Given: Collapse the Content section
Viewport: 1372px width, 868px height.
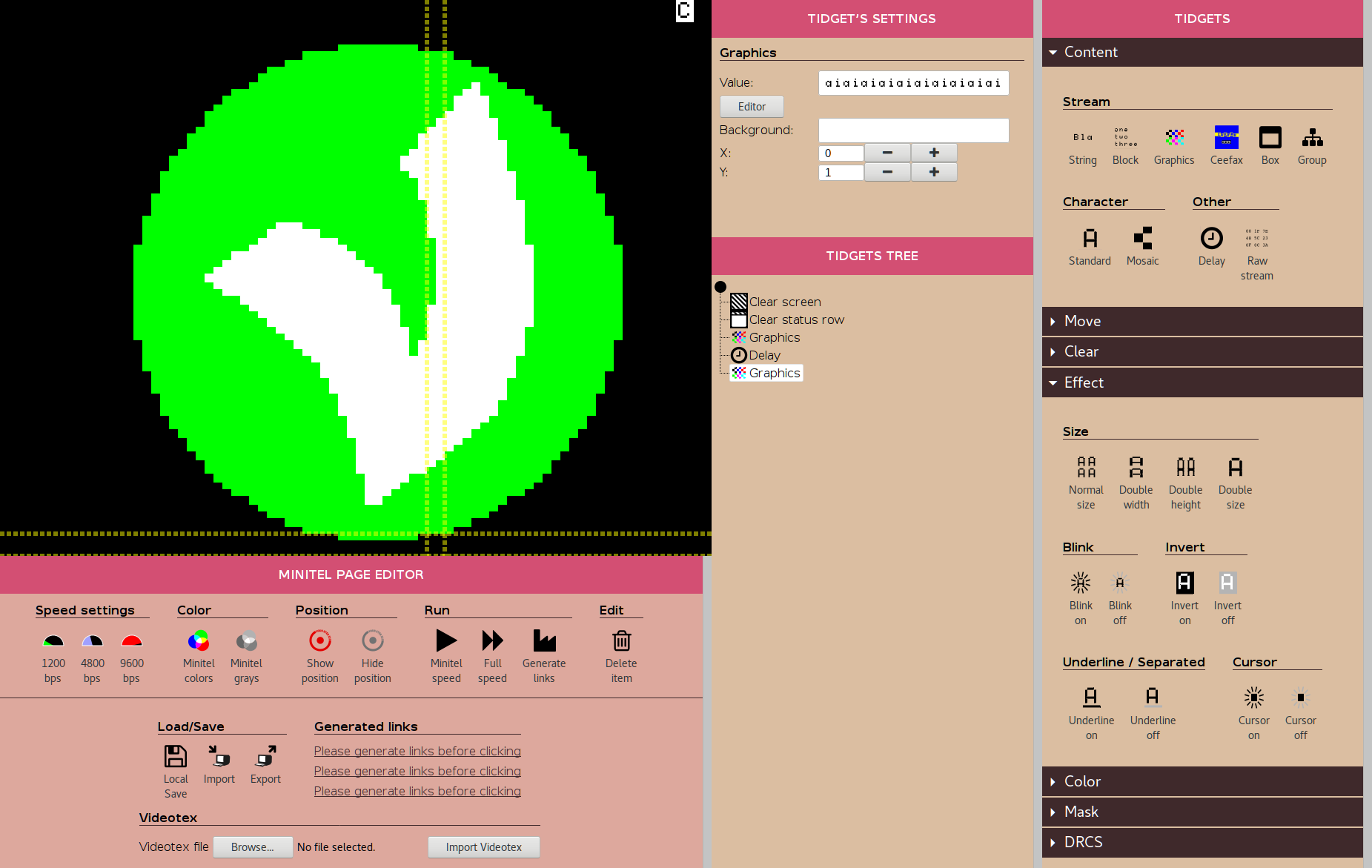Looking at the screenshot, I should point(1090,52).
